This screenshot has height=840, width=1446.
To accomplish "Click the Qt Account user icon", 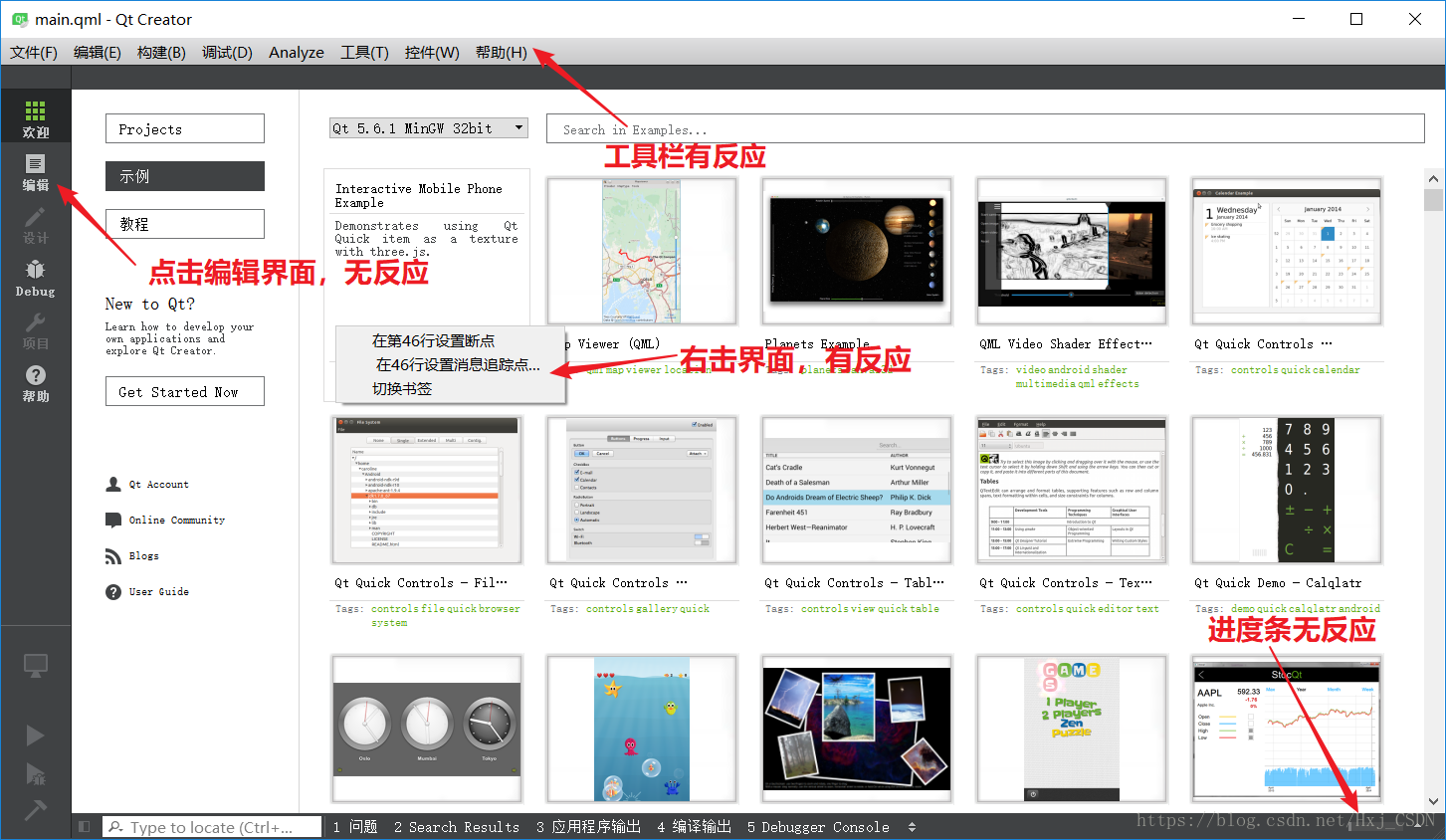I will tap(113, 484).
